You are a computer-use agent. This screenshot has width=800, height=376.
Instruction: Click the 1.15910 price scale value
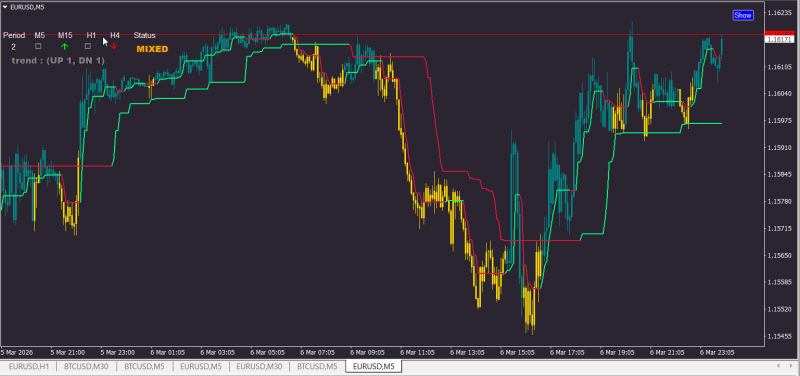point(779,148)
